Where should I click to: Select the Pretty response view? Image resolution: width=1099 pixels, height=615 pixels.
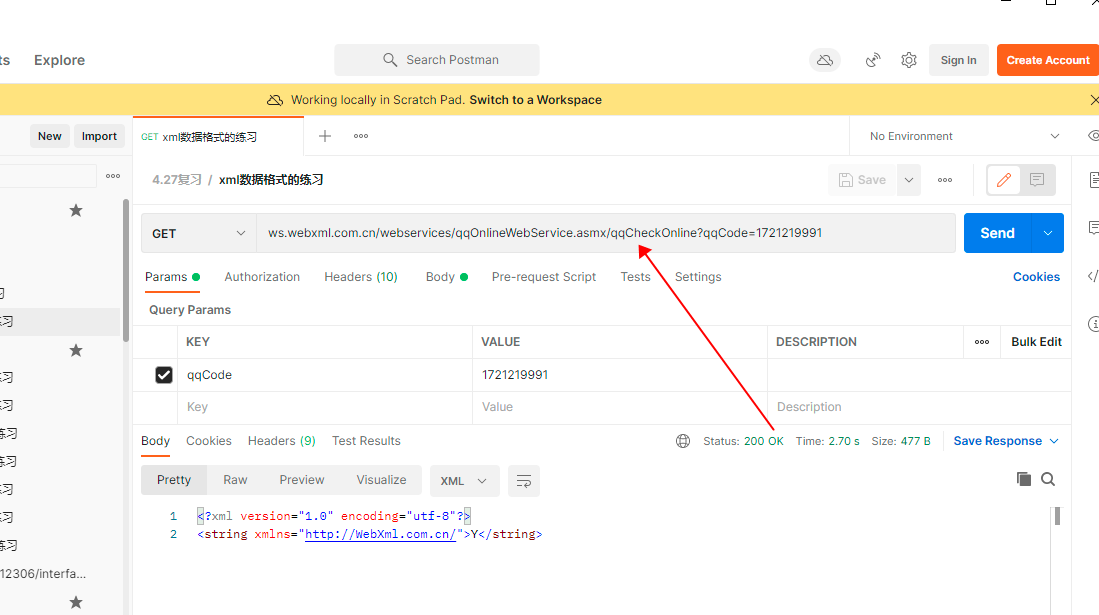click(x=174, y=480)
